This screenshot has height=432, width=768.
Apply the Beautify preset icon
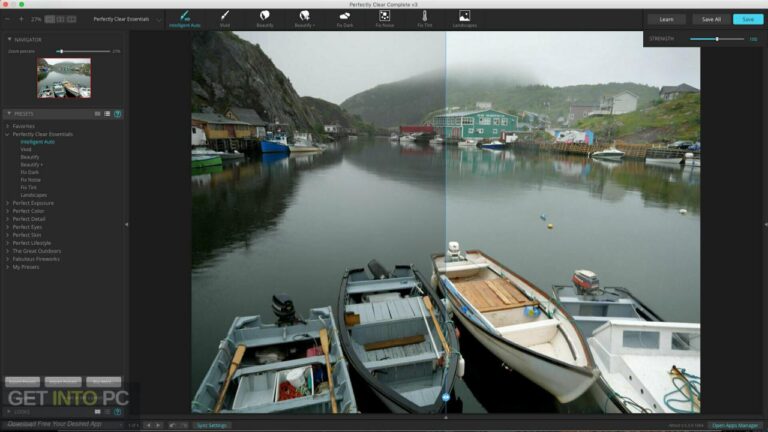(x=264, y=19)
